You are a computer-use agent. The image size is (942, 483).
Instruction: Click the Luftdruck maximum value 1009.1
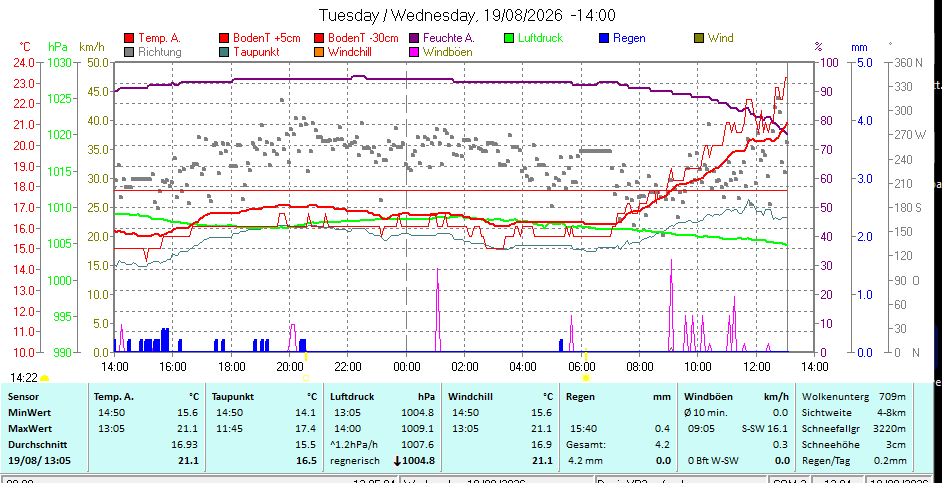click(418, 429)
